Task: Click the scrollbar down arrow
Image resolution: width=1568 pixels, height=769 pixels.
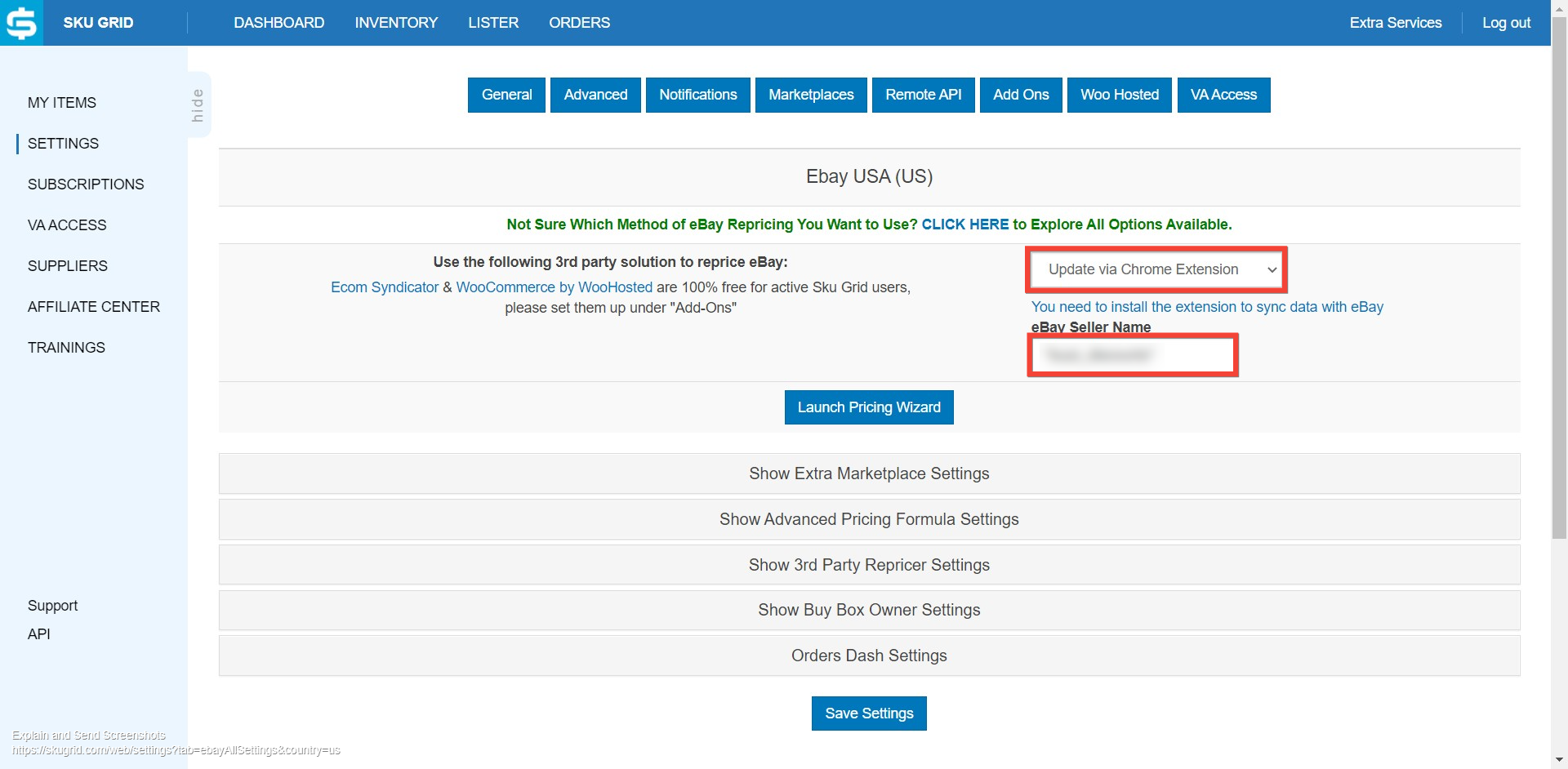Action: coord(1559,761)
